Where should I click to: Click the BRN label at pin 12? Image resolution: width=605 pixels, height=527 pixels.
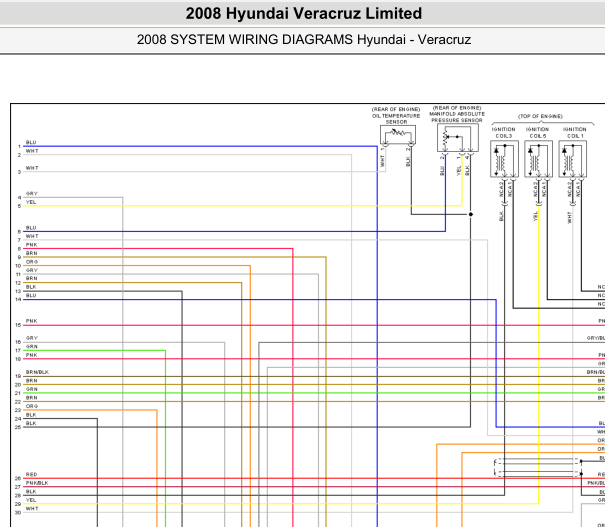(x=32, y=278)
